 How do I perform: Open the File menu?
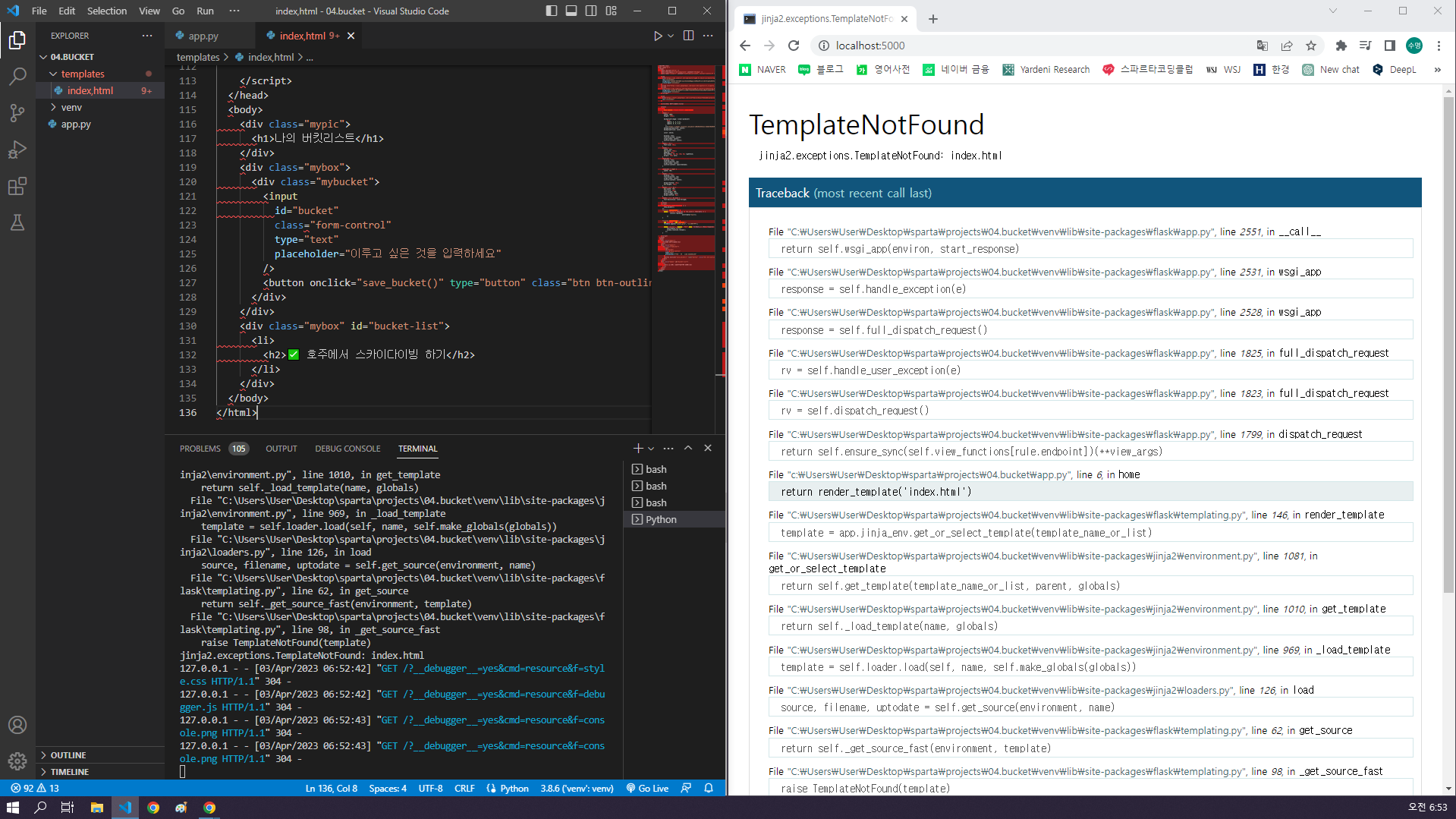click(x=39, y=11)
